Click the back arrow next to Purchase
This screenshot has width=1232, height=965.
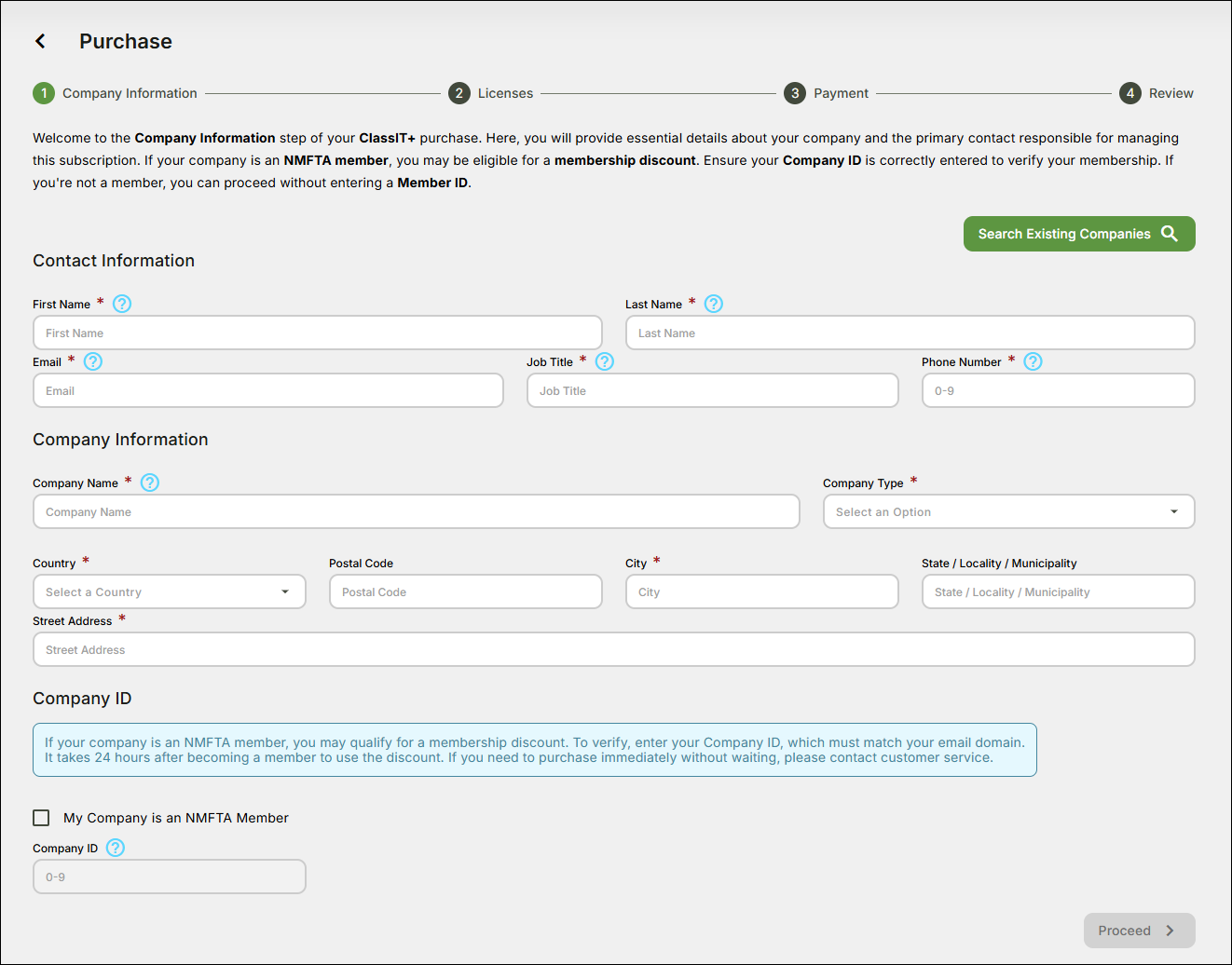(40, 41)
